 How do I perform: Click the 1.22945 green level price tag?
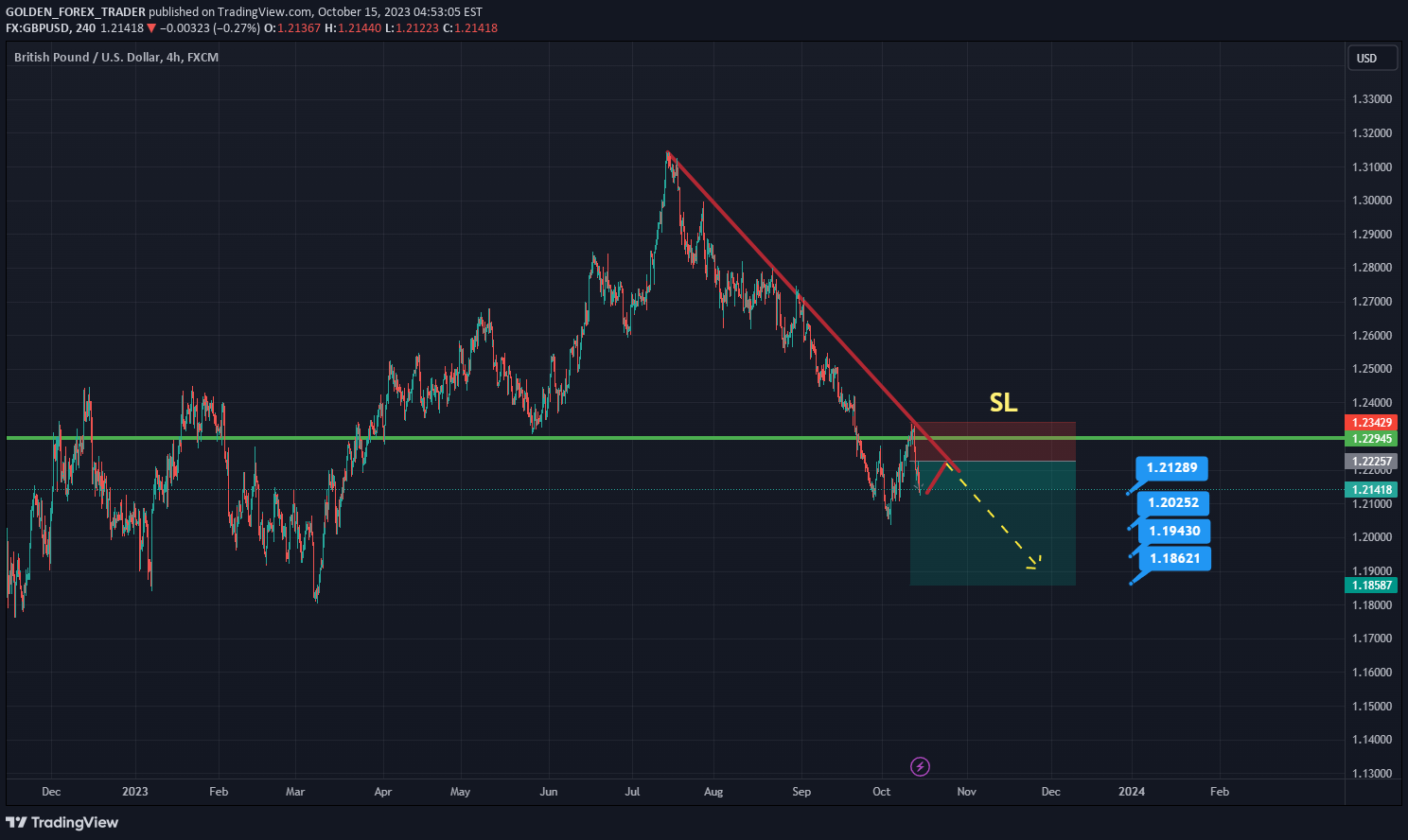1371,438
